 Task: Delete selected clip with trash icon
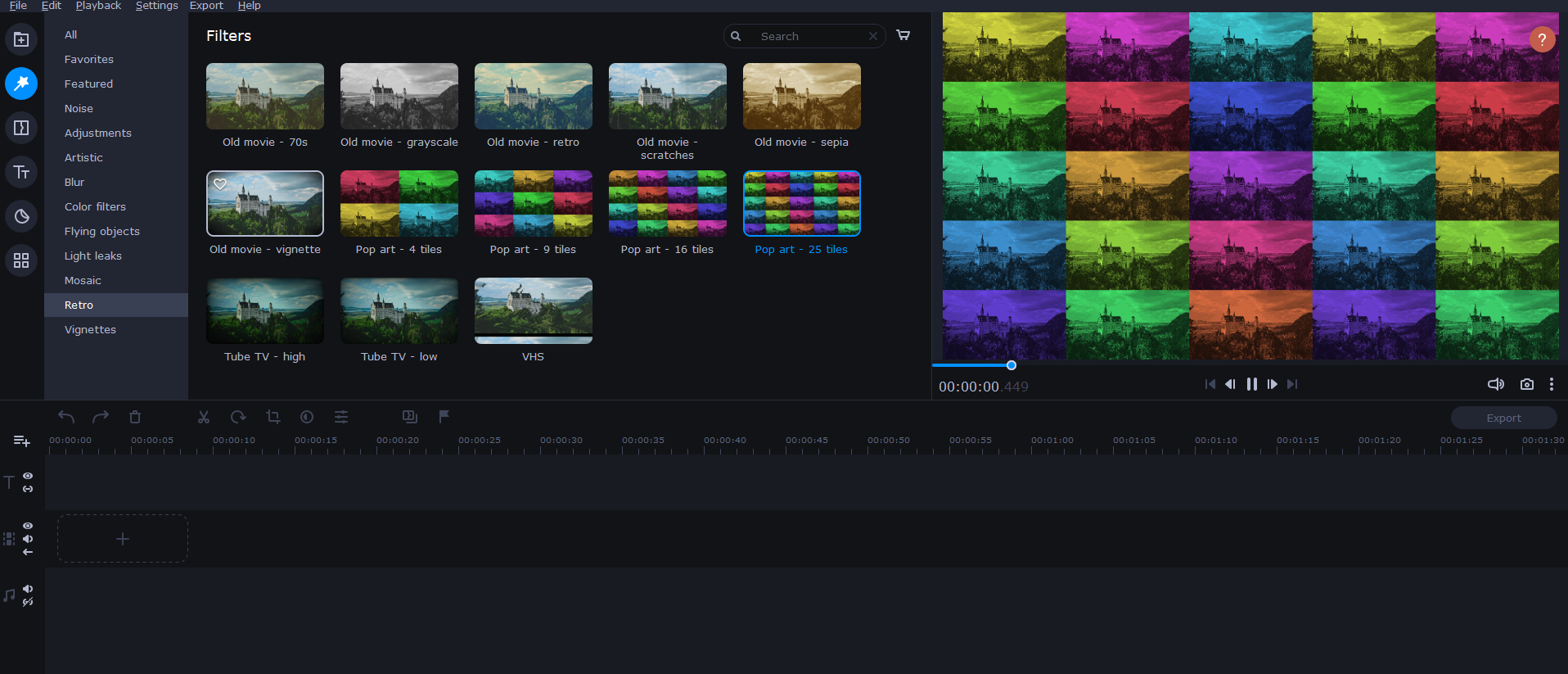(135, 417)
